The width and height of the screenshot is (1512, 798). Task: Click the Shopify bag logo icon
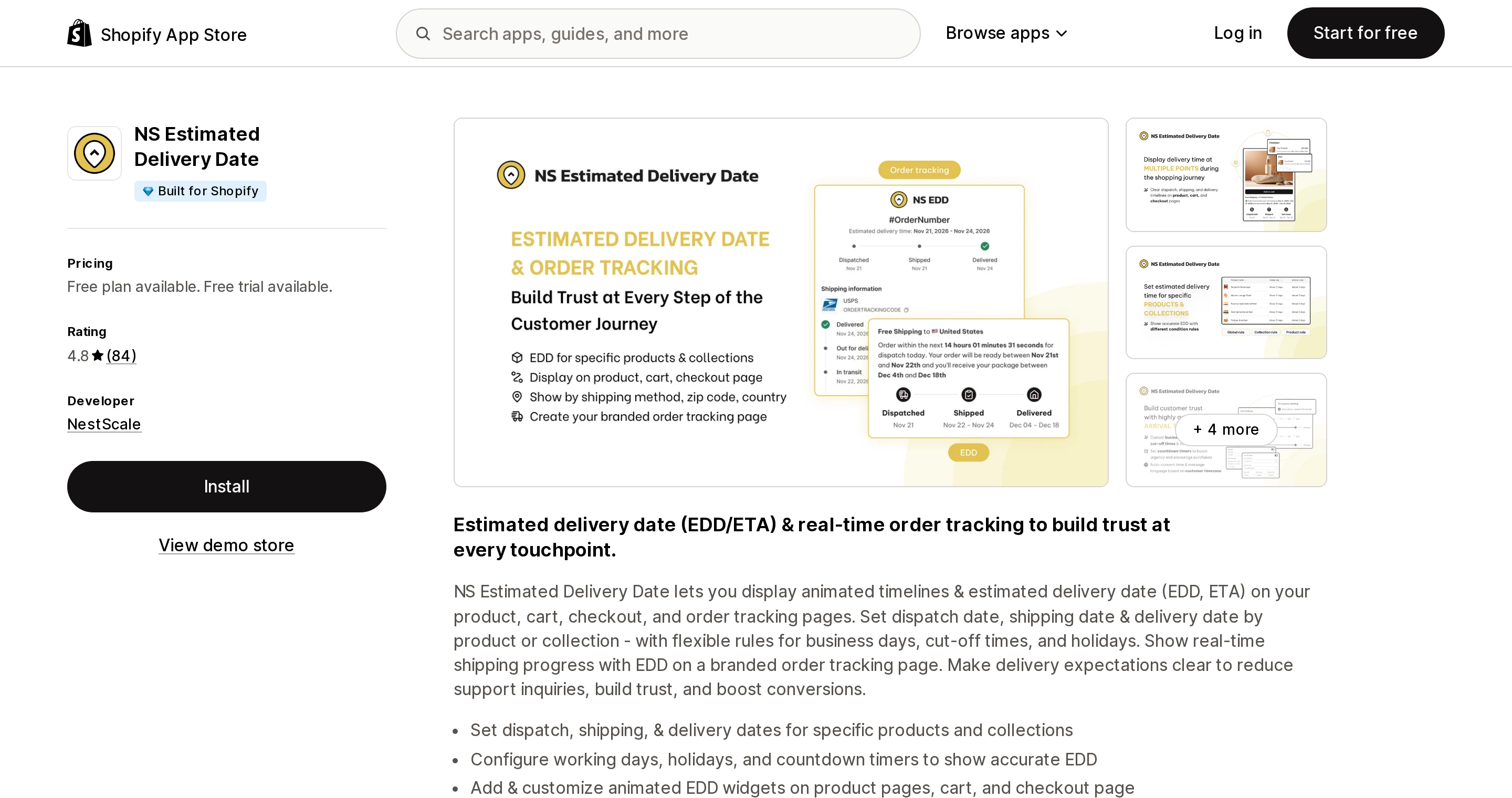(79, 34)
